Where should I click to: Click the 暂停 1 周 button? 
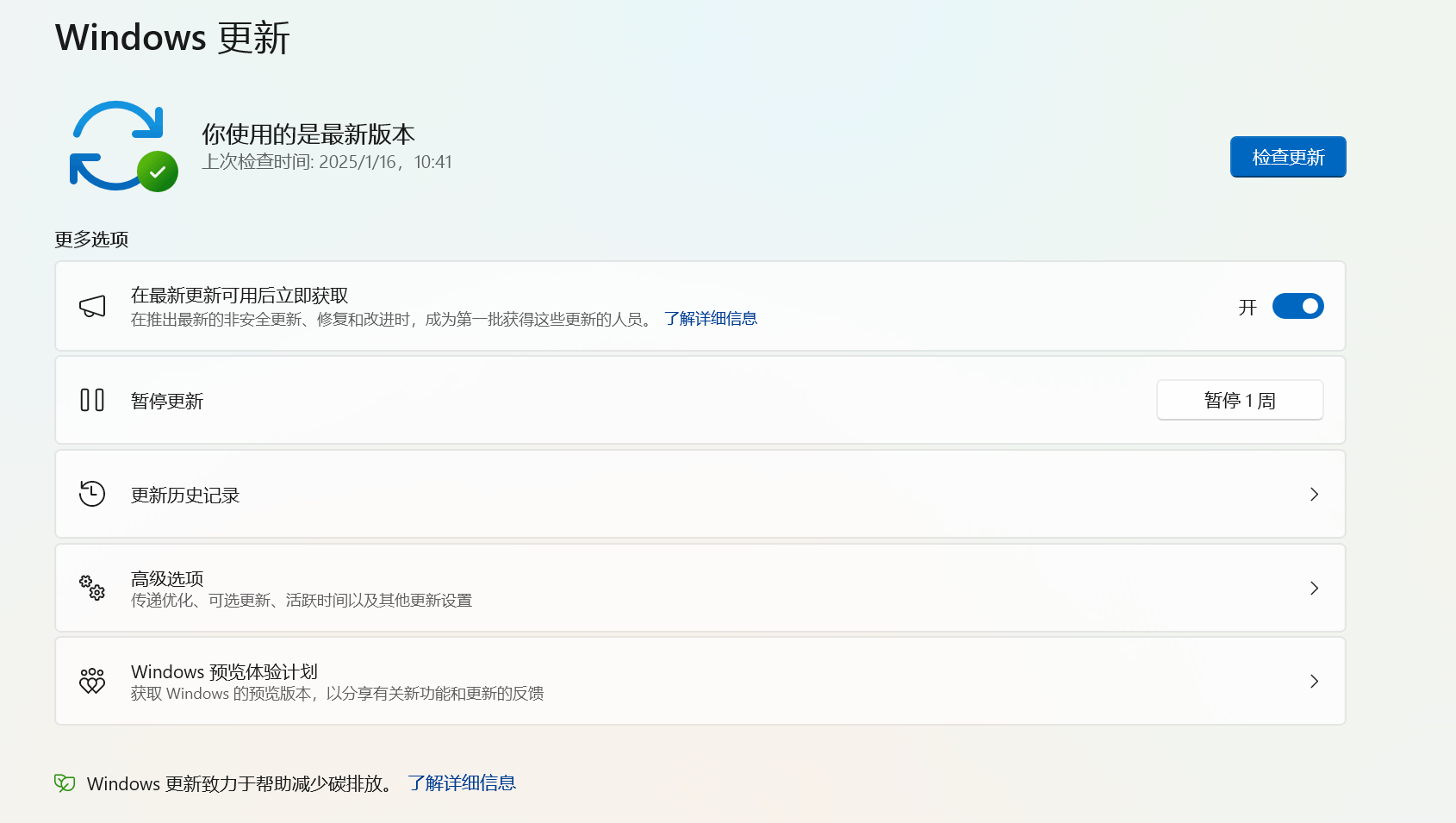1240,400
